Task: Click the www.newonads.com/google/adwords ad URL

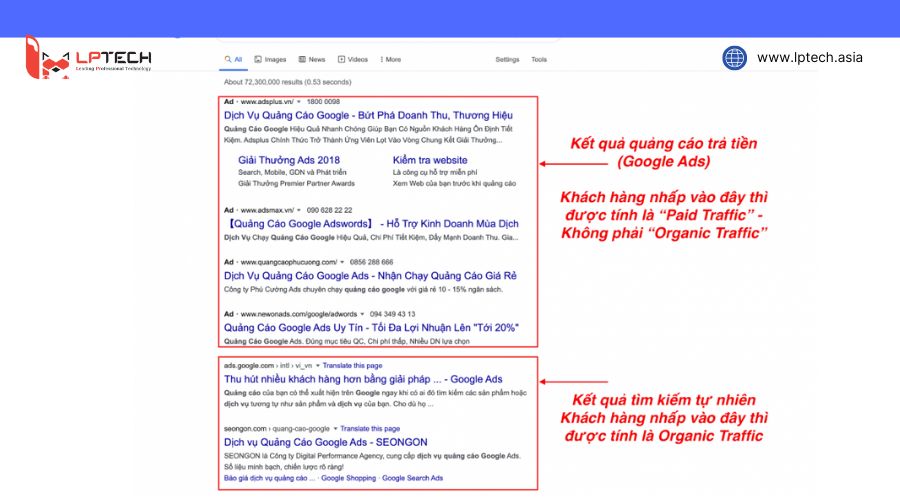Action: [298, 314]
